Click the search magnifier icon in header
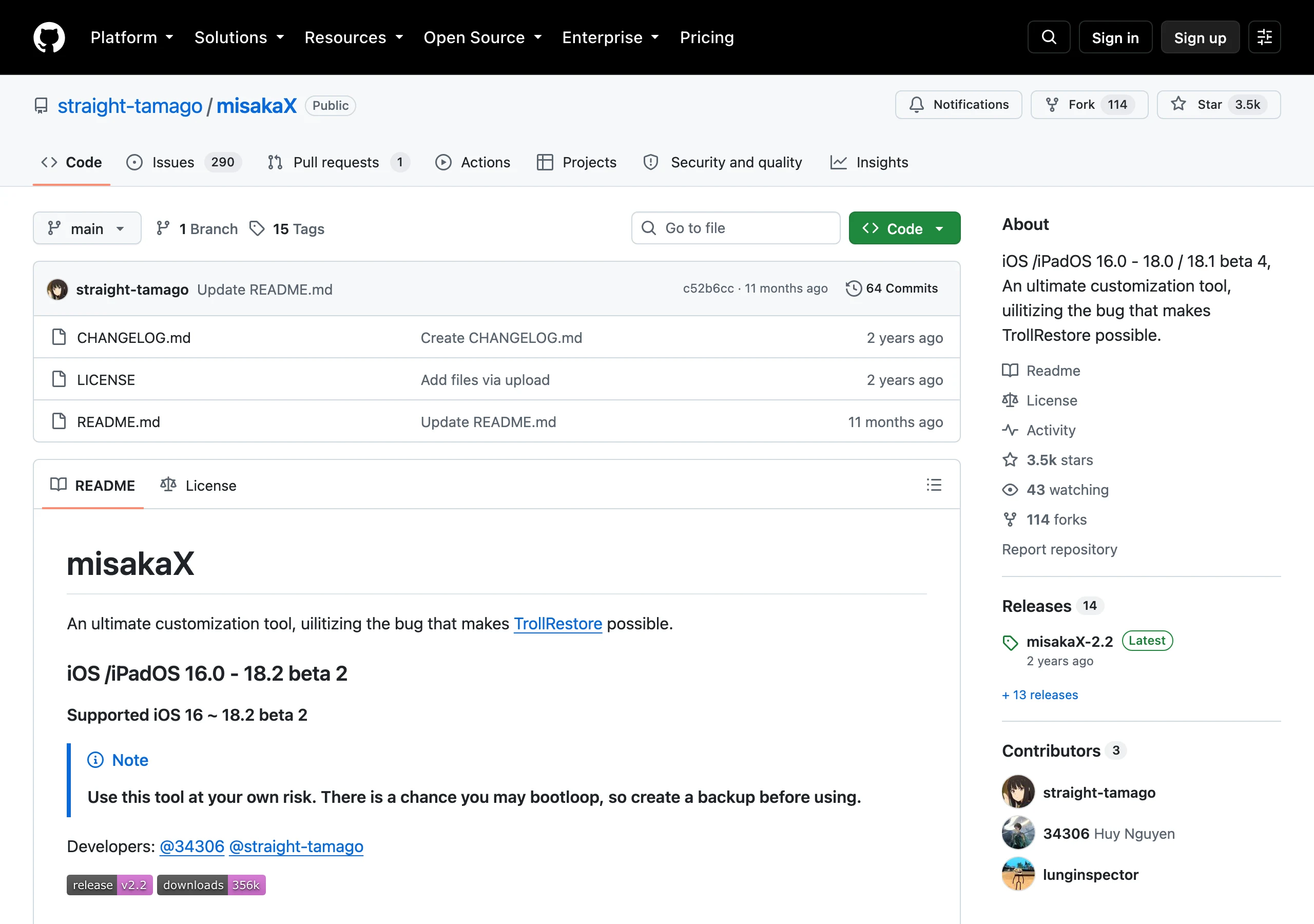 pos(1049,37)
